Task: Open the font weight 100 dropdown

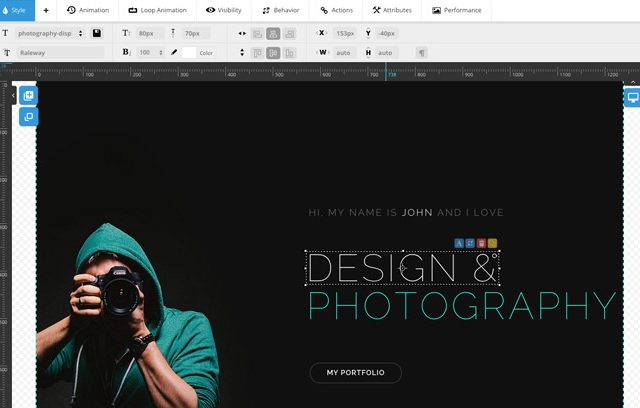Action: pyautogui.click(x=150, y=52)
